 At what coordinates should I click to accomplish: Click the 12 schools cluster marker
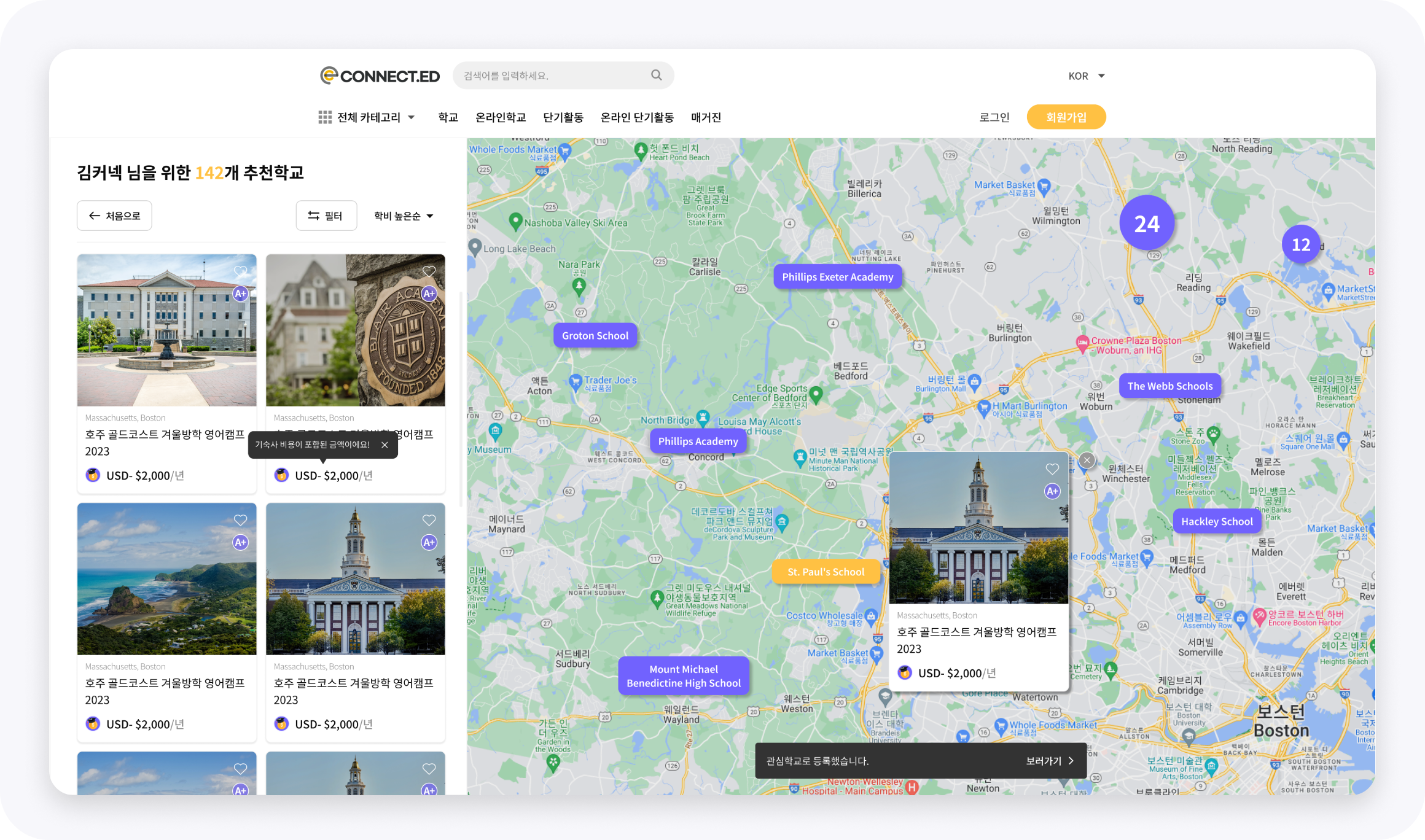(x=1301, y=244)
